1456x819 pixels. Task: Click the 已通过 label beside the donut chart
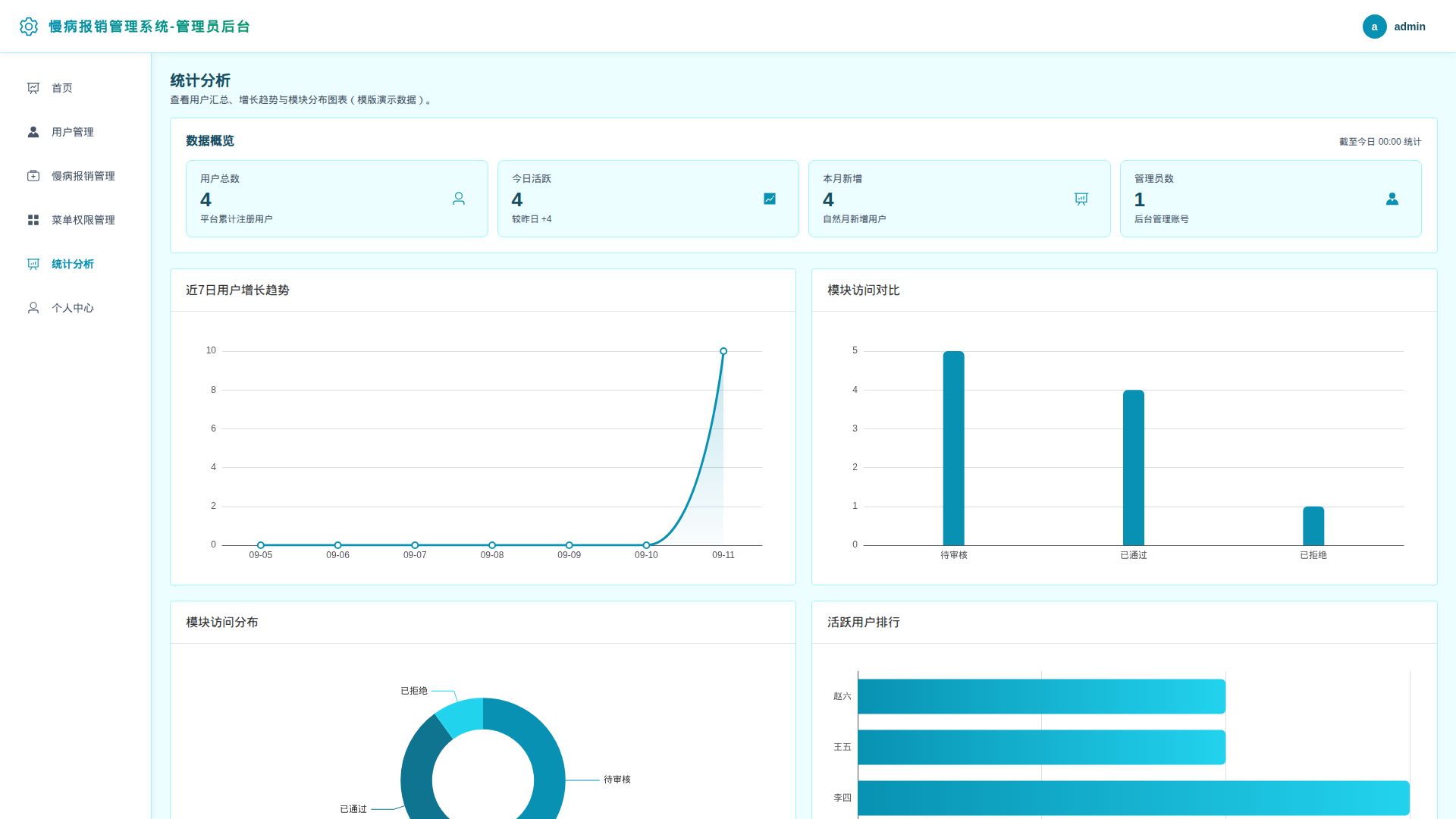point(353,809)
